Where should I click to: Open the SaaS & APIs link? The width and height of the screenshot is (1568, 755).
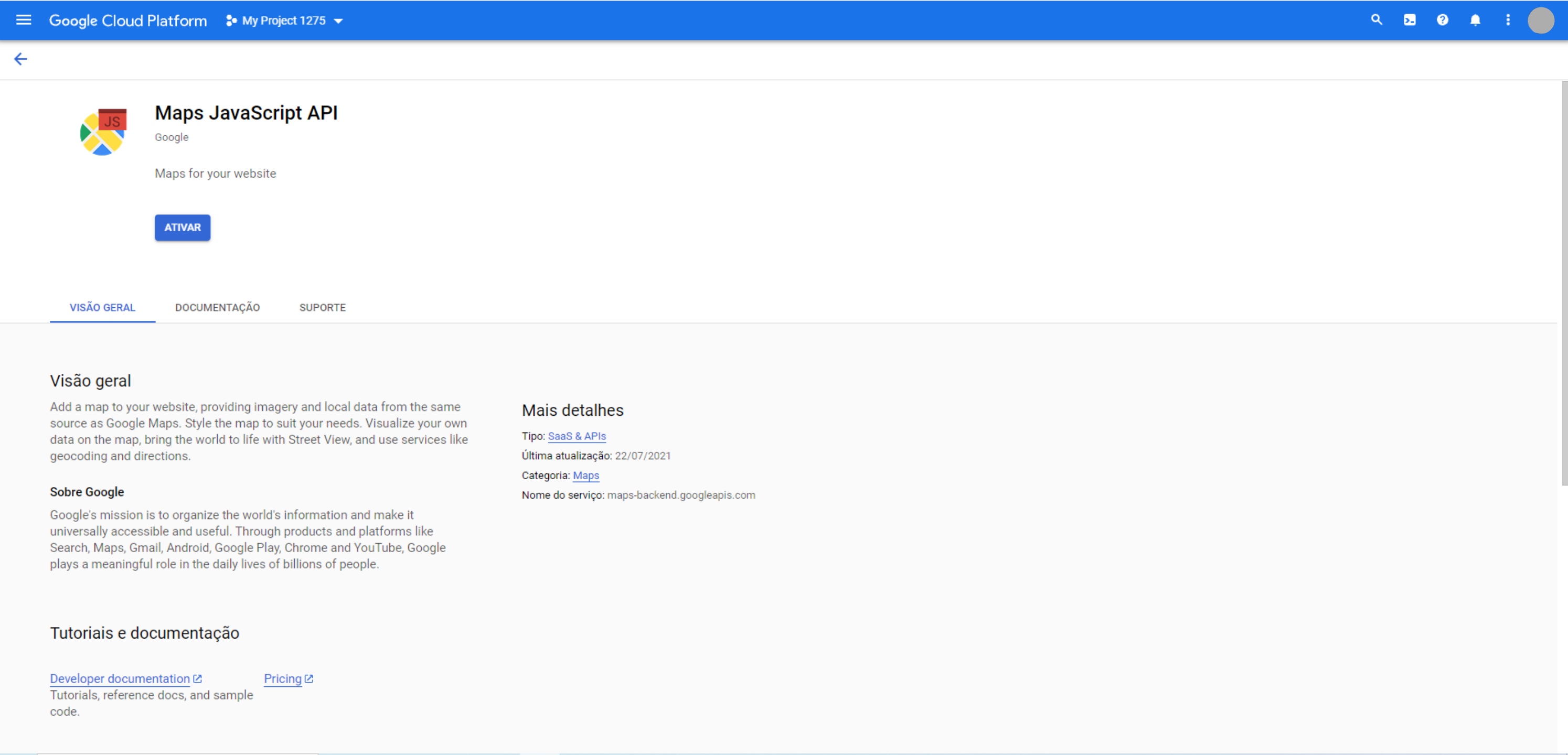[x=577, y=436]
